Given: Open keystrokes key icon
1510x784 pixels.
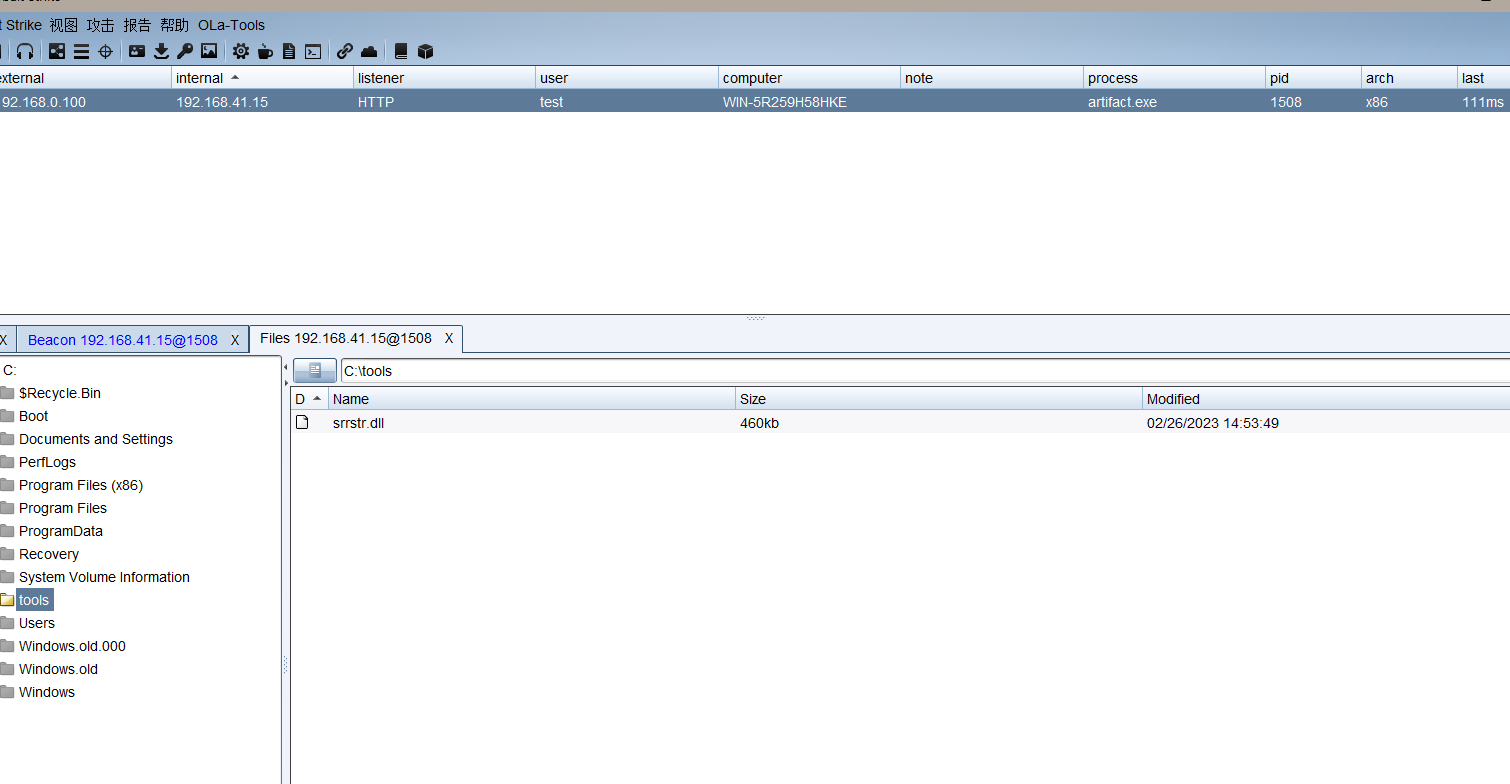Looking at the screenshot, I should pyautogui.click(x=185, y=51).
